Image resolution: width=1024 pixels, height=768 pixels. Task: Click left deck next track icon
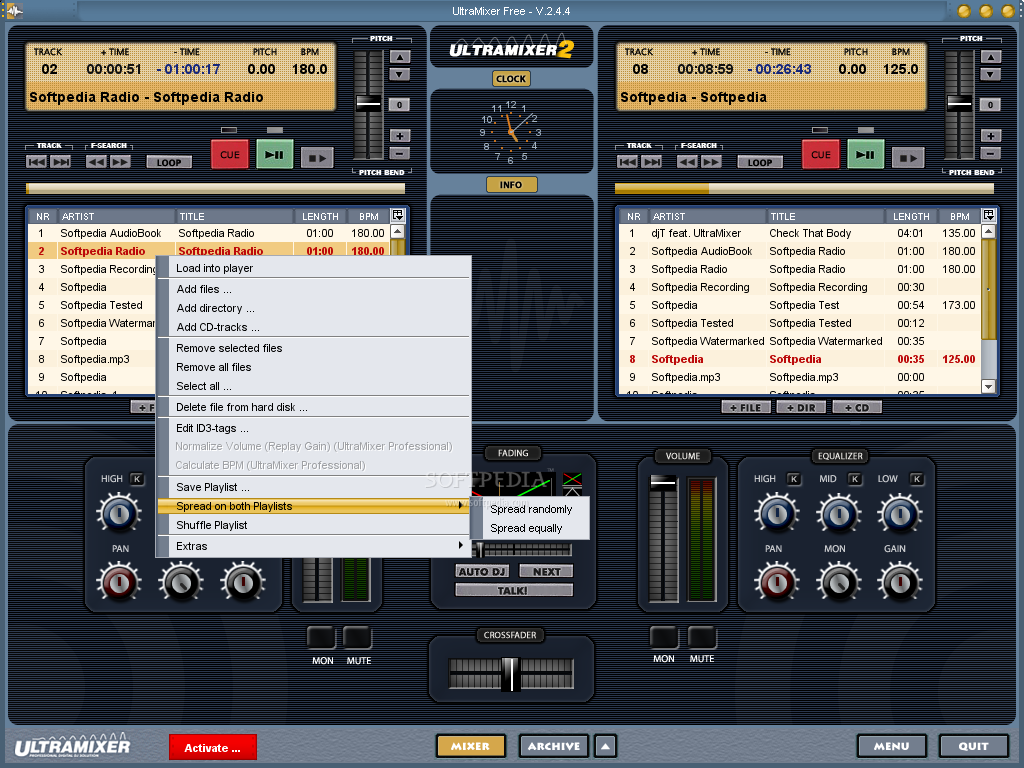61,162
